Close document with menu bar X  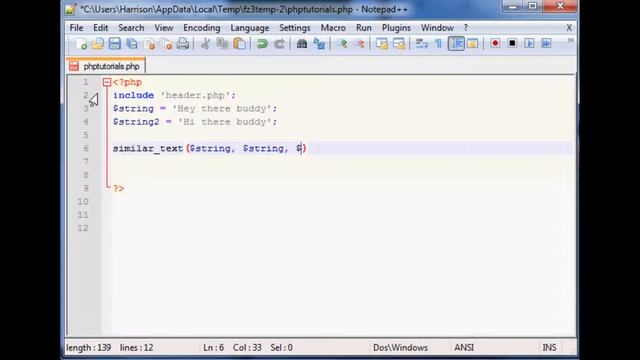(569, 28)
